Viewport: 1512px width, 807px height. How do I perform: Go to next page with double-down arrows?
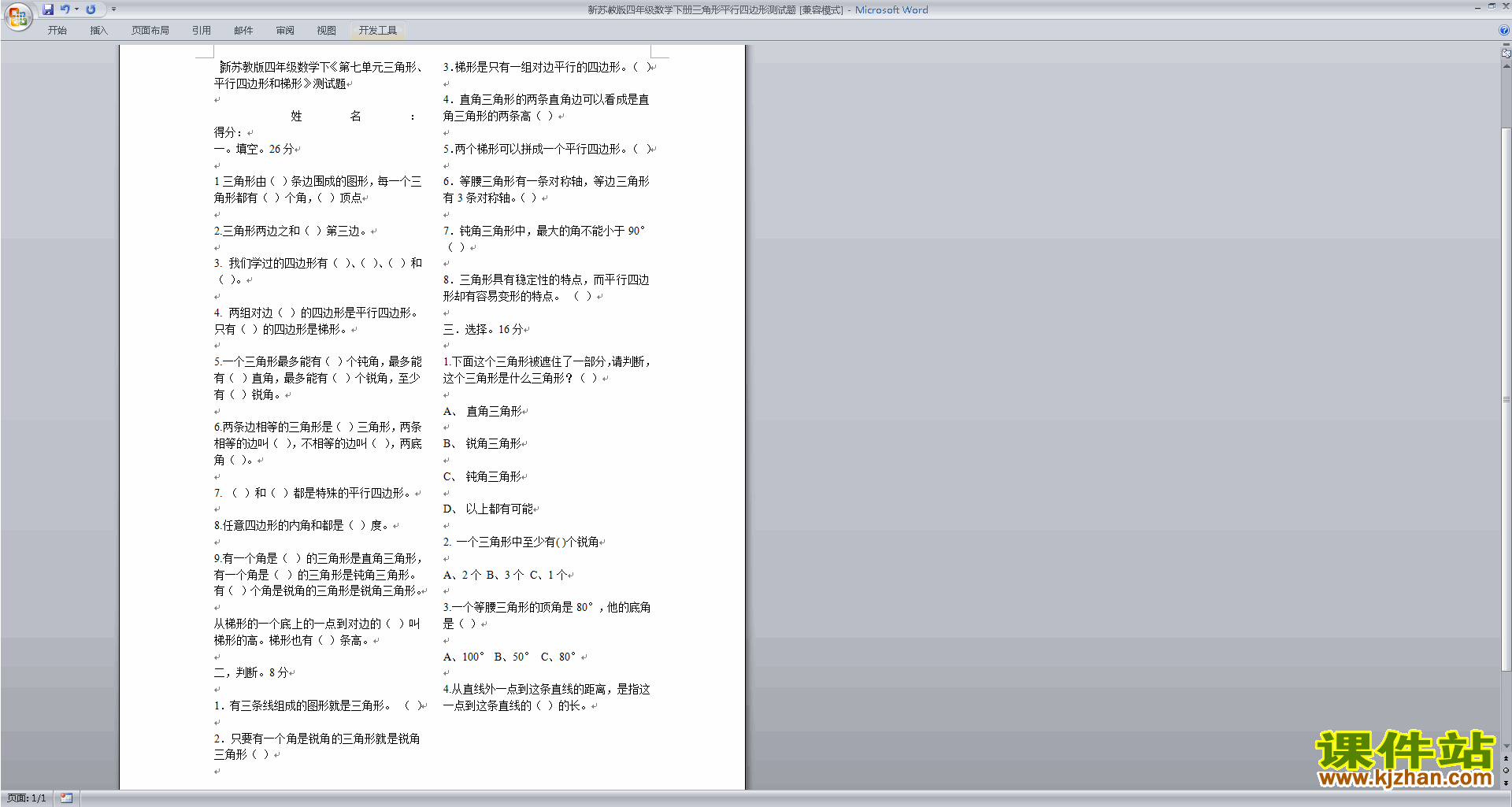[1506, 783]
